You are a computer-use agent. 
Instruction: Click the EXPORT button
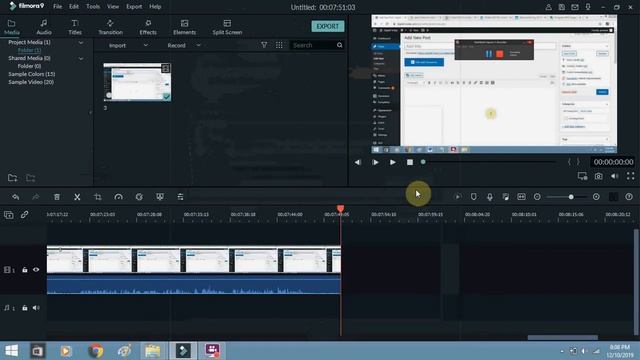point(328,26)
